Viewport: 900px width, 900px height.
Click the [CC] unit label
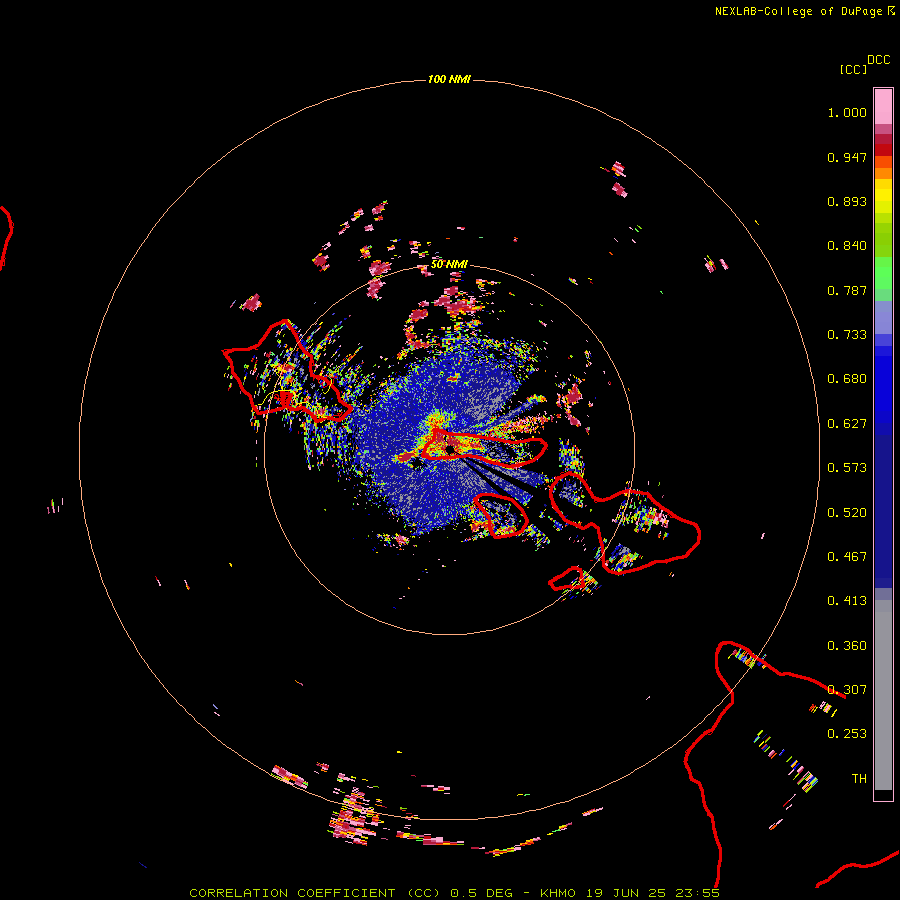[x=853, y=69]
